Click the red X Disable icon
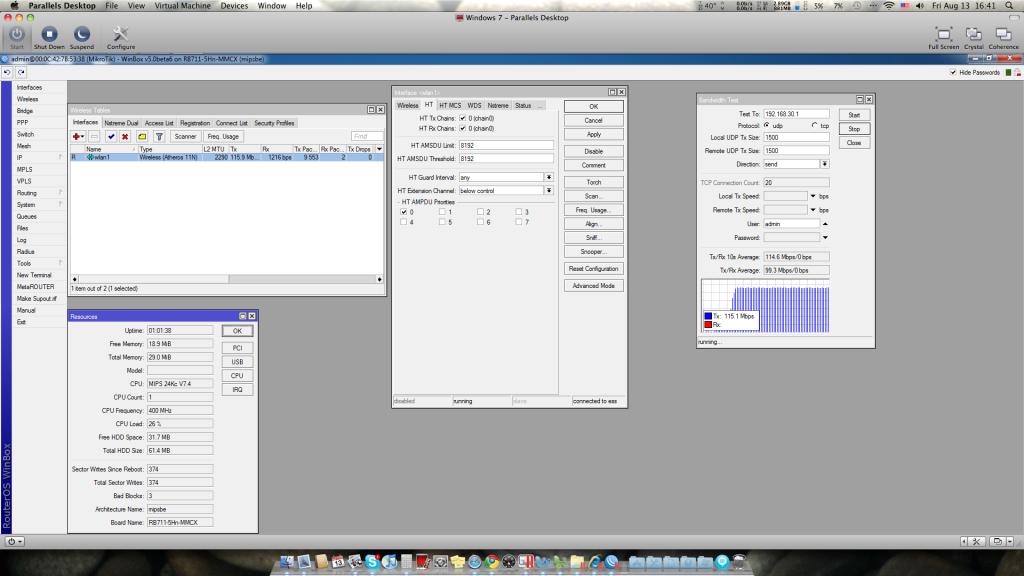Image resolution: width=1024 pixels, height=576 pixels. (x=125, y=136)
